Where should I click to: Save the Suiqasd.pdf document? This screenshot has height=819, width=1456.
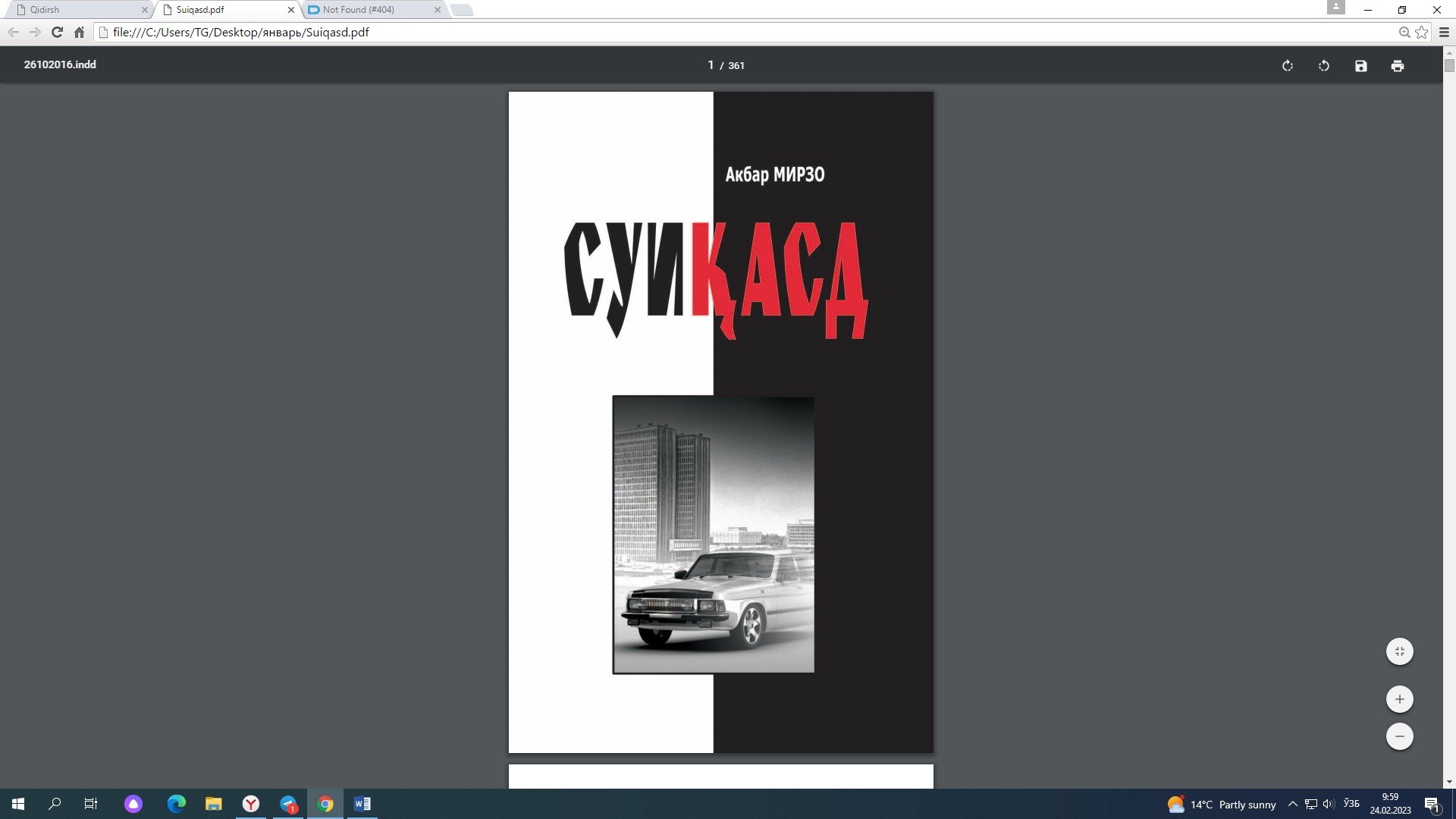pos(1360,65)
